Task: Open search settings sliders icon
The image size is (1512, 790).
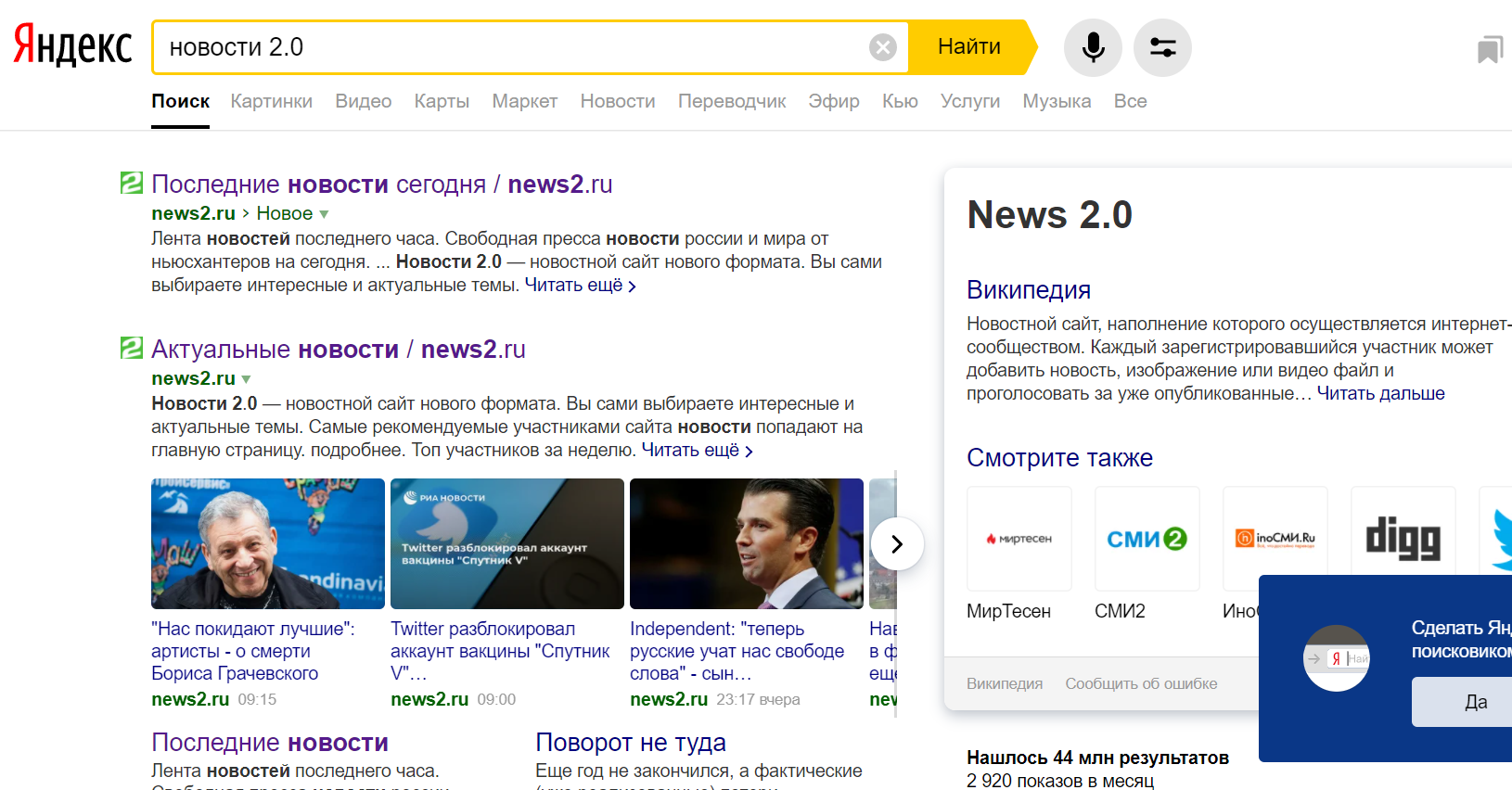Action: [x=1162, y=47]
